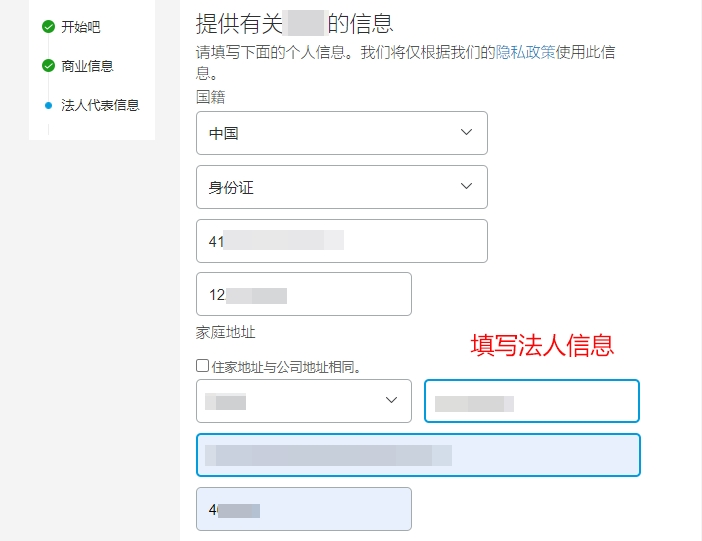Viewport: 702px width, 541px height.
Task: Click blue dot beside 法人代表信息
Action: [48, 105]
